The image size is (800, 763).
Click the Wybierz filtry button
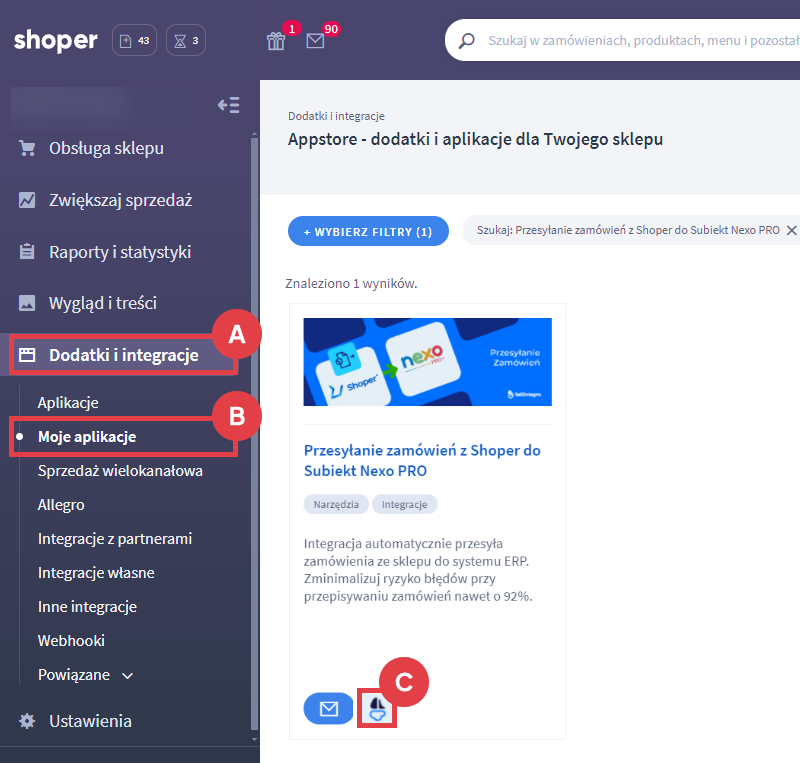pos(367,231)
